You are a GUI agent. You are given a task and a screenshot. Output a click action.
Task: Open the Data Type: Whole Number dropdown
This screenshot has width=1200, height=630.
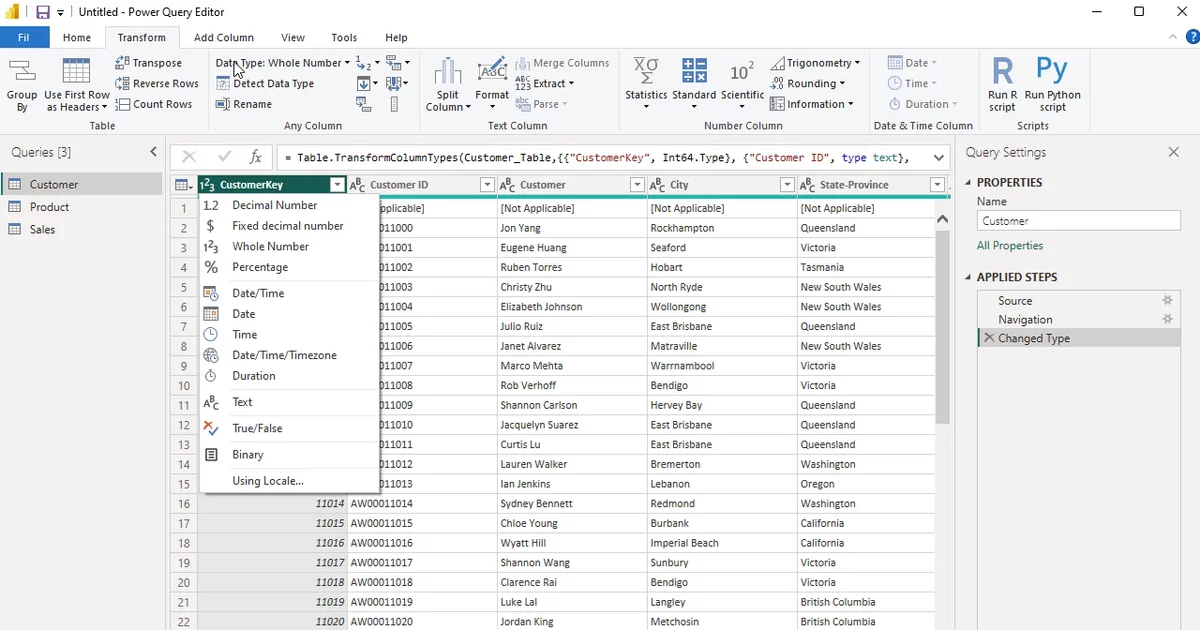(x=283, y=63)
